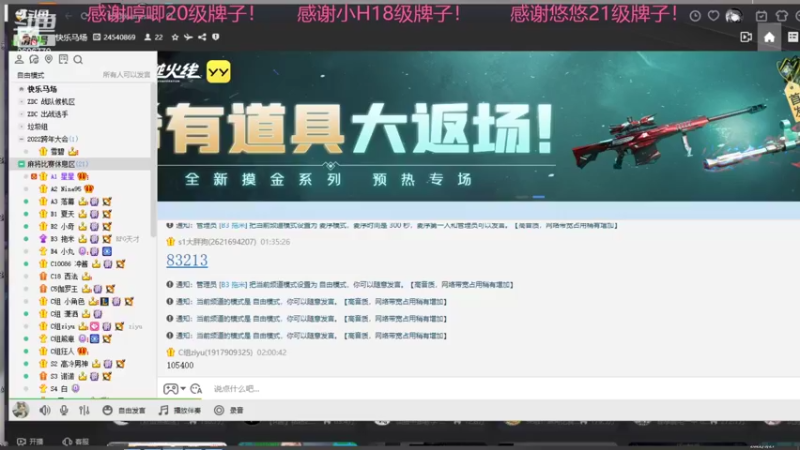Expand the ZDC 战队候机区 channel
This screenshot has width=800, height=450.
(x=21, y=102)
